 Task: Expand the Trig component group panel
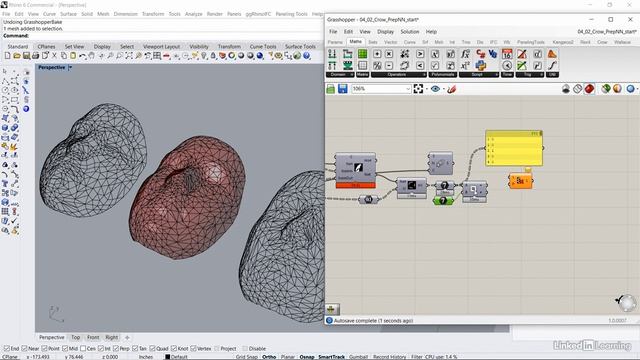pyautogui.click(x=530, y=75)
